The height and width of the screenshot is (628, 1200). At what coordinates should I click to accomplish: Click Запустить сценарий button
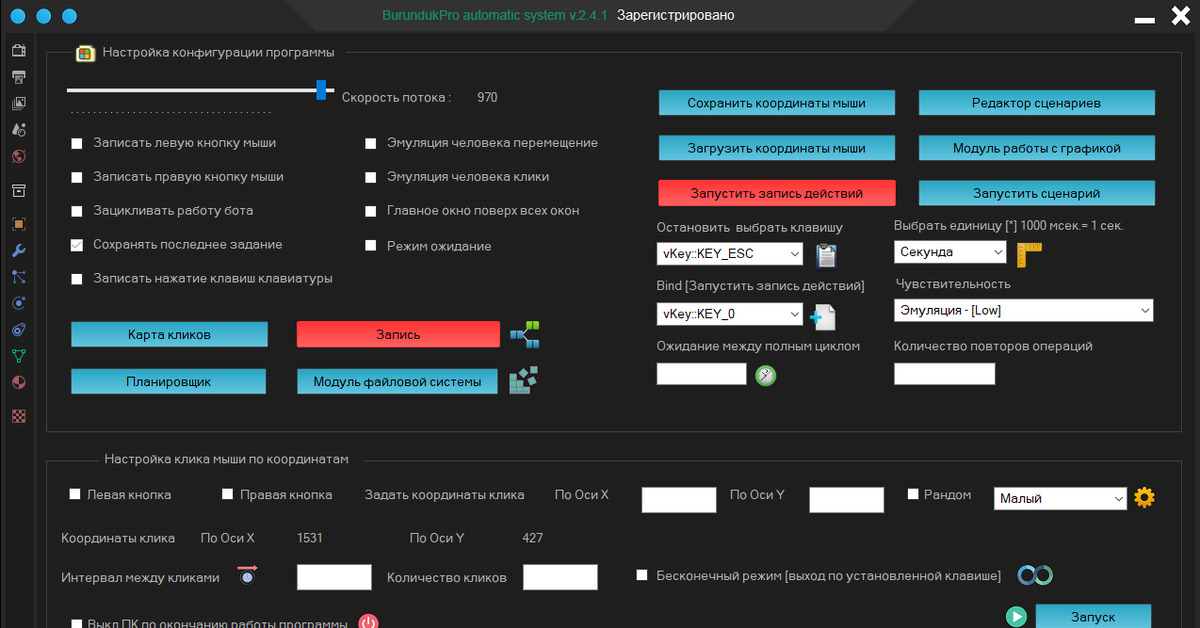[x=1037, y=193]
